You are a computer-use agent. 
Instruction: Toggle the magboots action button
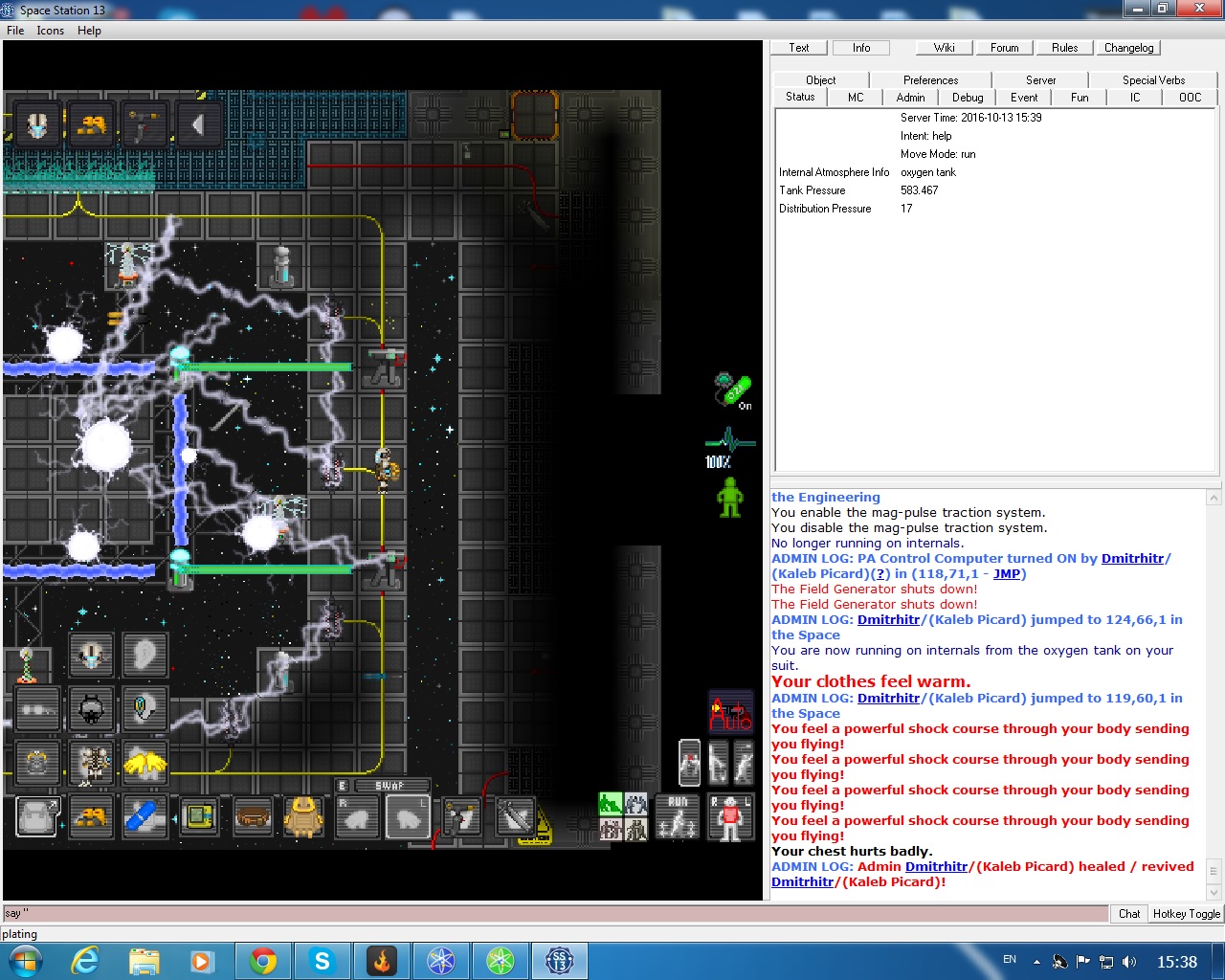click(91, 124)
